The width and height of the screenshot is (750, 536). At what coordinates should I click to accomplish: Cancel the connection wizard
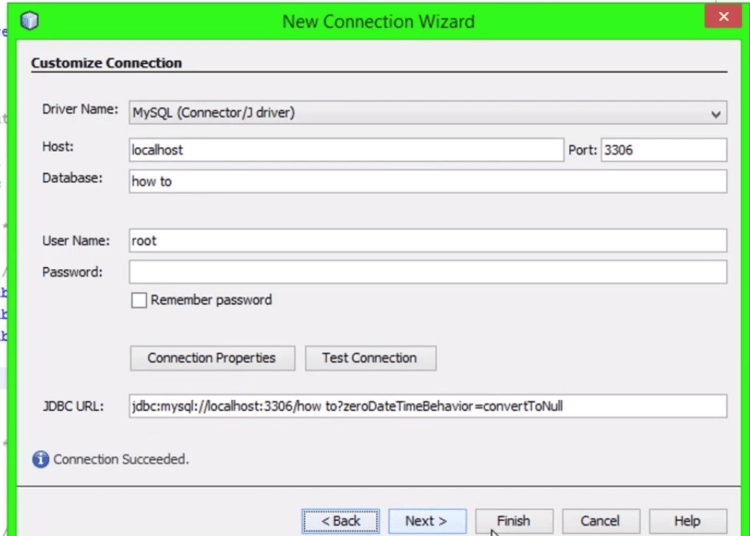pos(600,521)
